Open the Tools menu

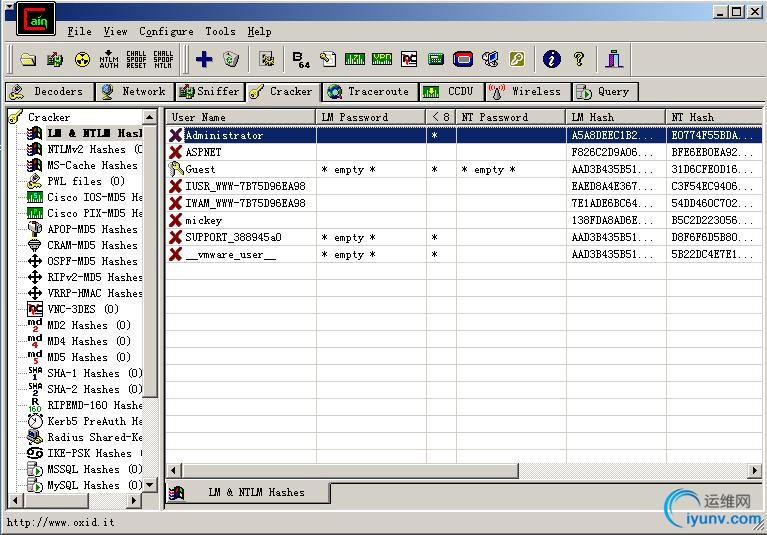pos(220,31)
